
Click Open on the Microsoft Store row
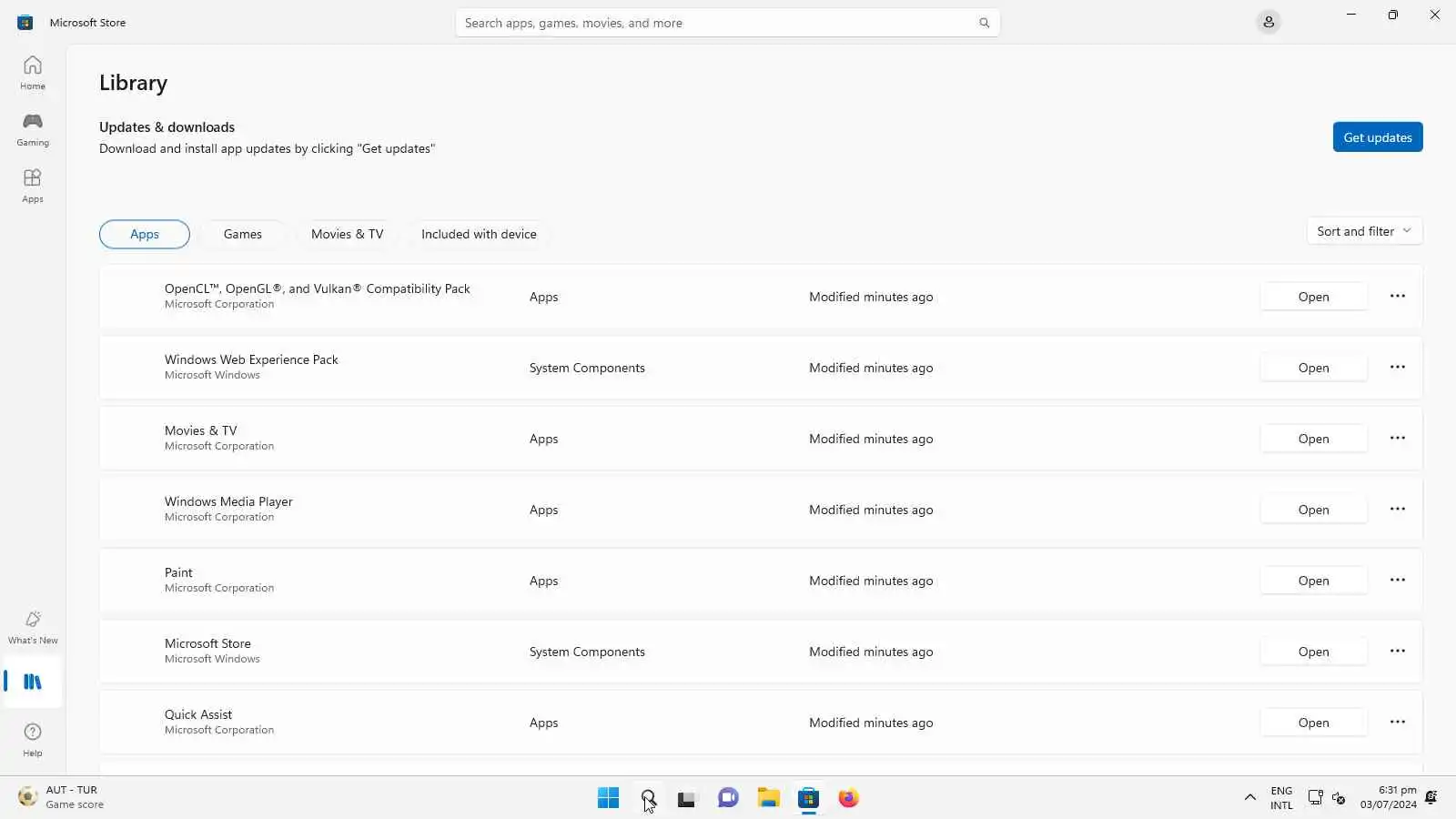click(1313, 652)
